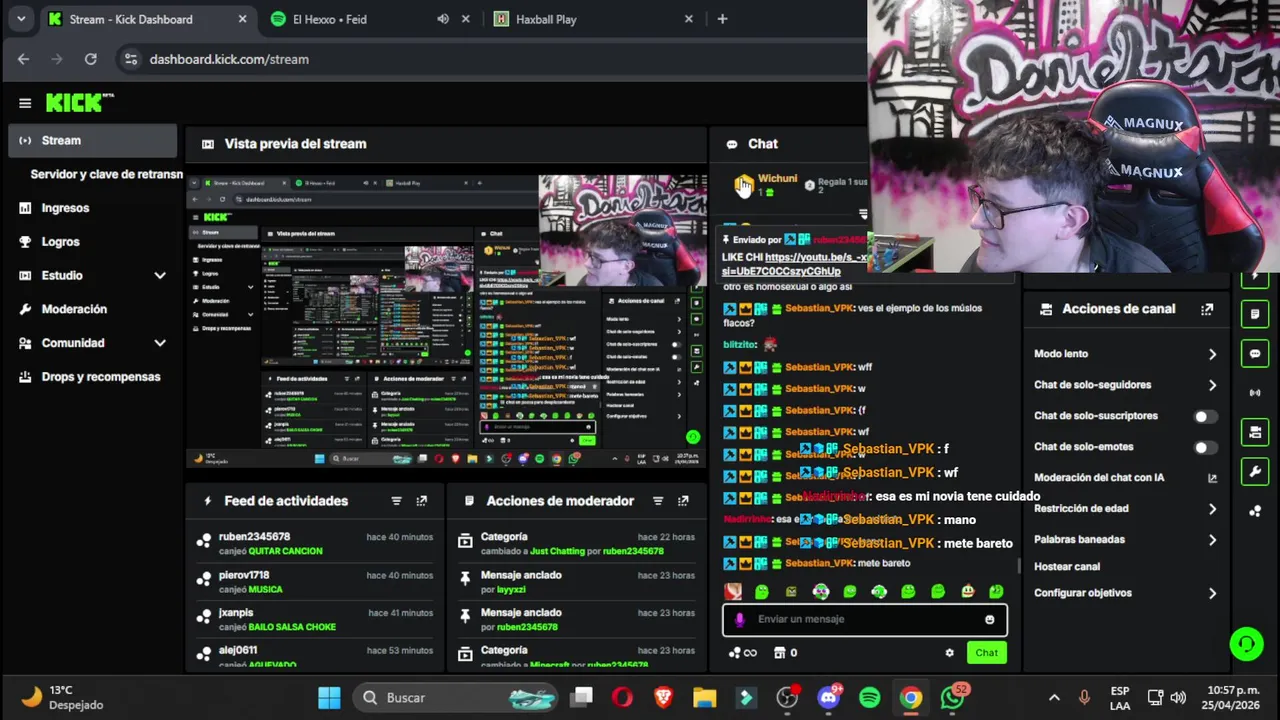The width and height of the screenshot is (1280, 720).
Task: Select Stream in the sidebar
Action: point(93,141)
